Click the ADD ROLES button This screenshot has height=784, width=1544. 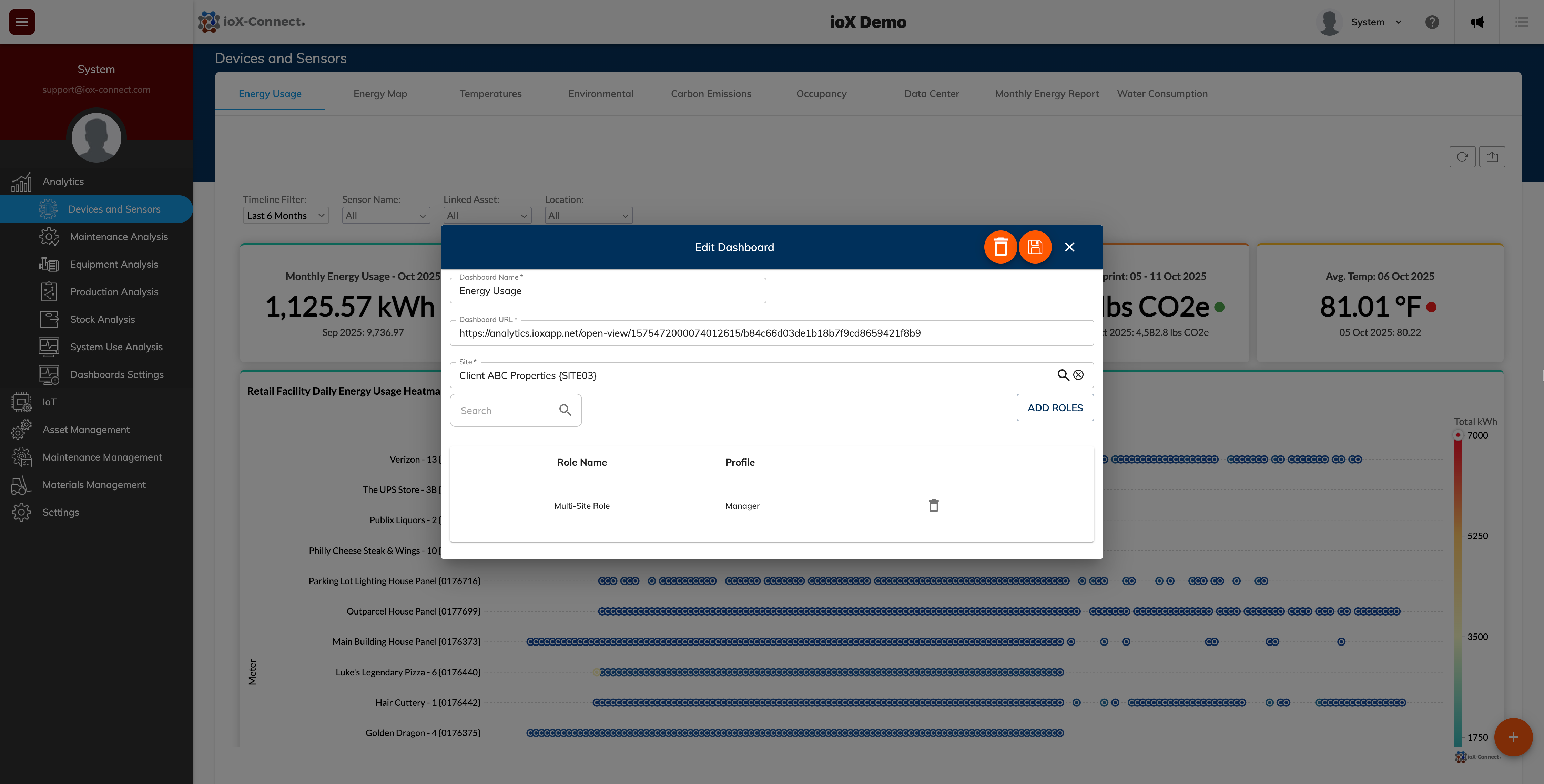click(x=1054, y=407)
